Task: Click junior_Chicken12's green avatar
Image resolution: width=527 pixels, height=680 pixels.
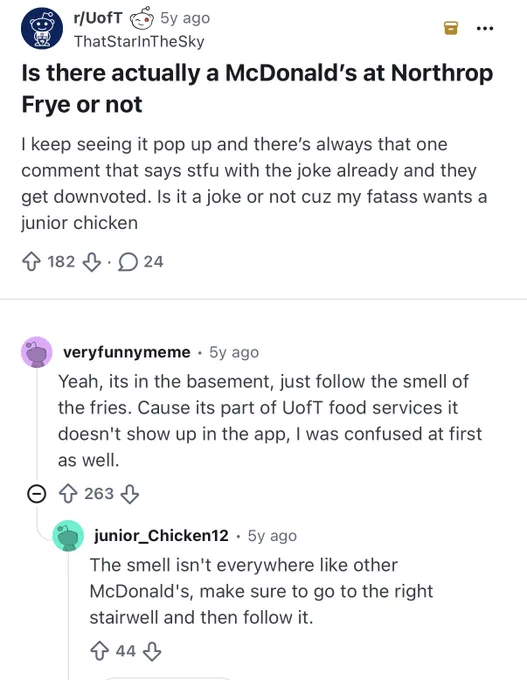Action: [x=68, y=536]
